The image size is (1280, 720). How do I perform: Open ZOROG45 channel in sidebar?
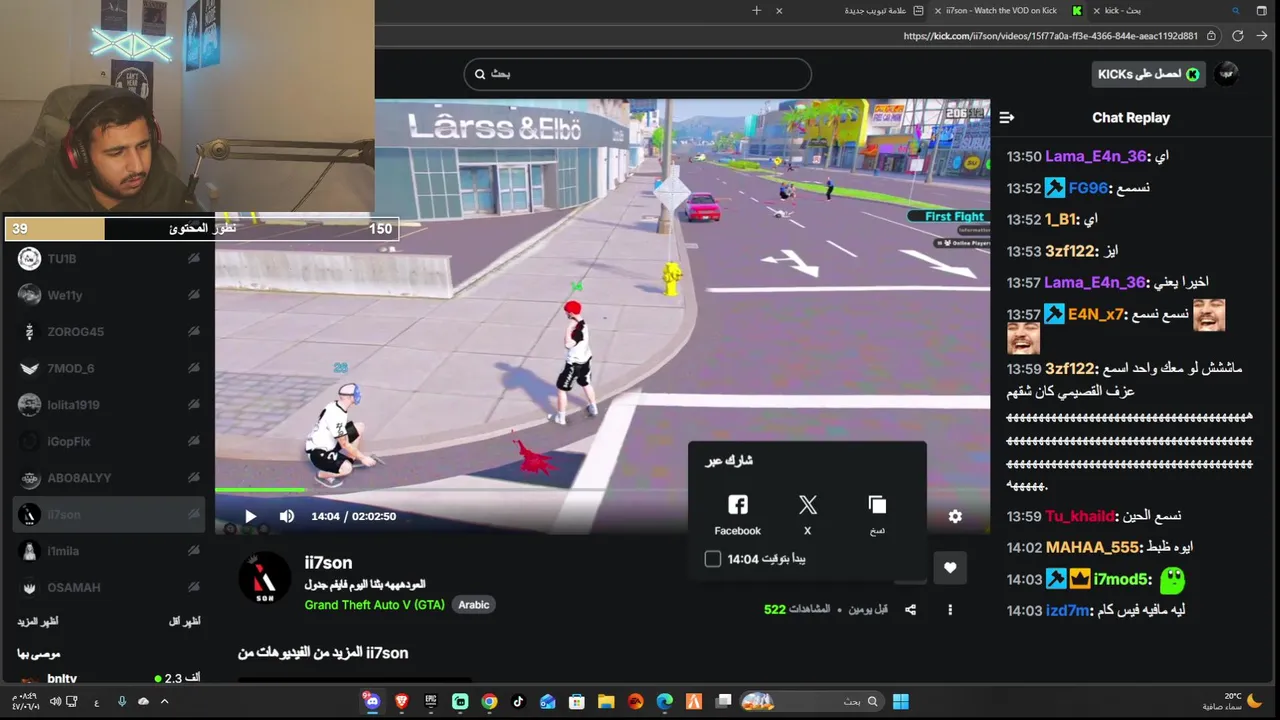click(111, 331)
